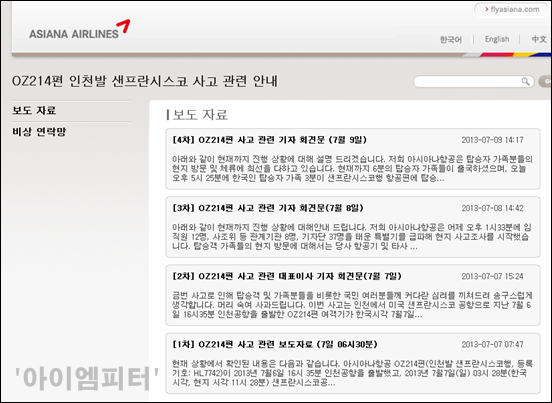Switch language to 한국어
The image size is (552, 403).
[450, 39]
